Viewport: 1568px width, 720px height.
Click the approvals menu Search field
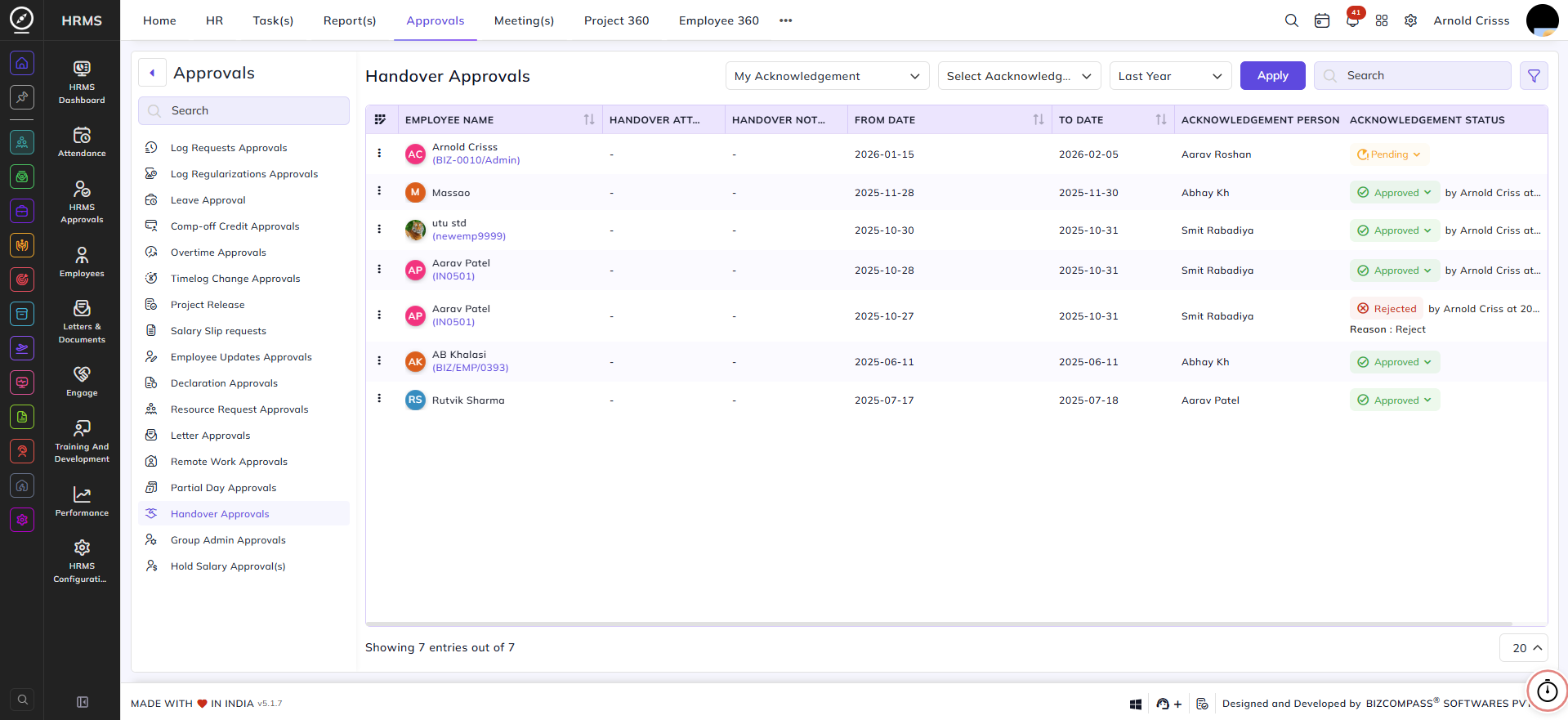coord(243,111)
